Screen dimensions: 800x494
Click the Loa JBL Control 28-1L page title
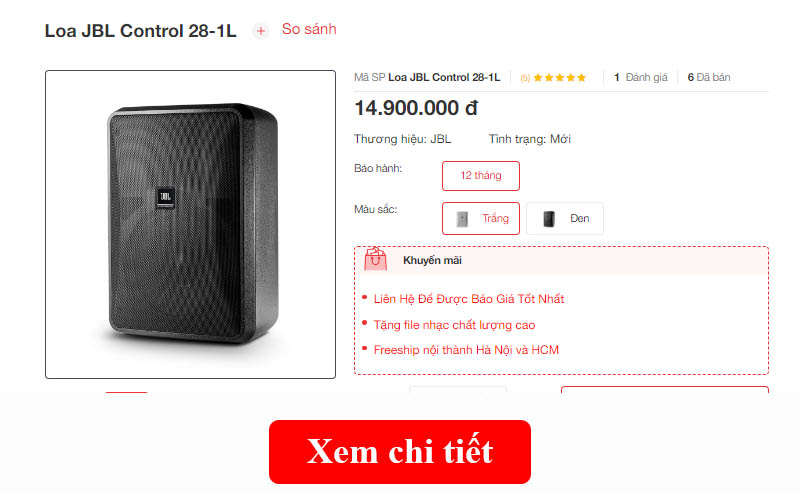pyautogui.click(x=140, y=31)
